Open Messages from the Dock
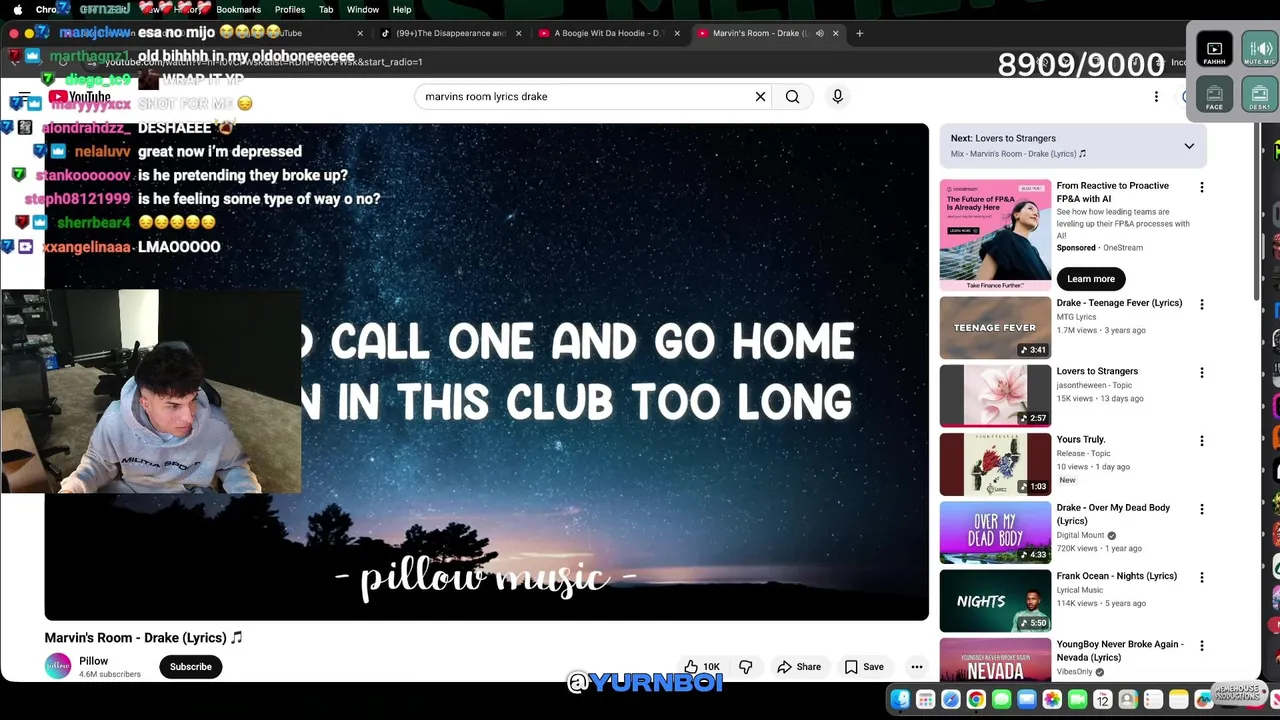Viewport: 1280px width, 720px height. click(1001, 700)
